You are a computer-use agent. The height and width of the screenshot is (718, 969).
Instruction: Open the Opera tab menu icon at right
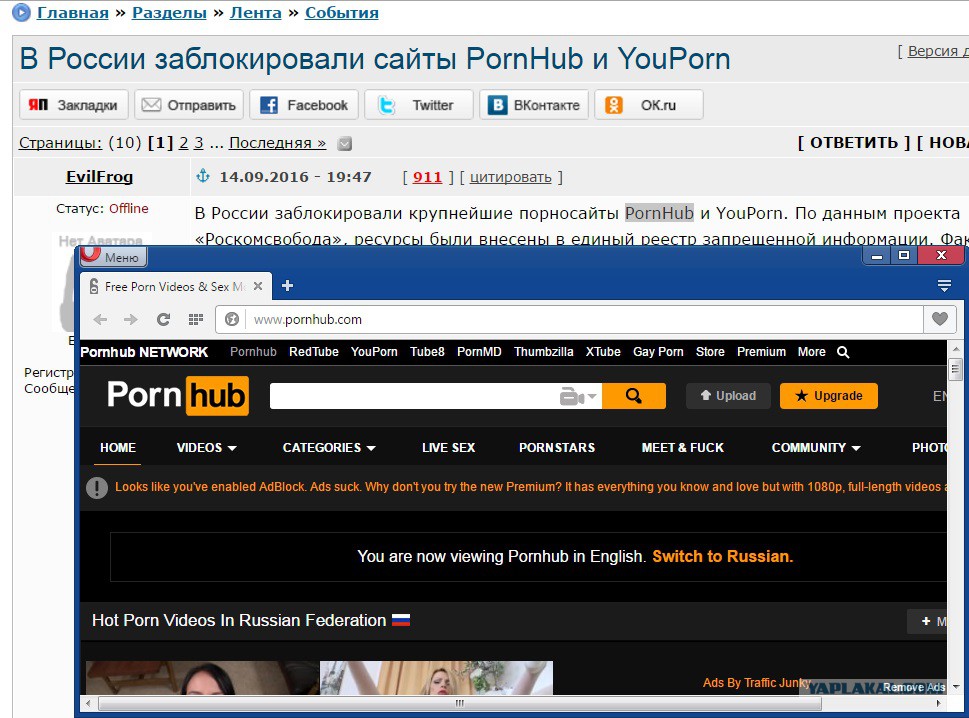(x=944, y=285)
